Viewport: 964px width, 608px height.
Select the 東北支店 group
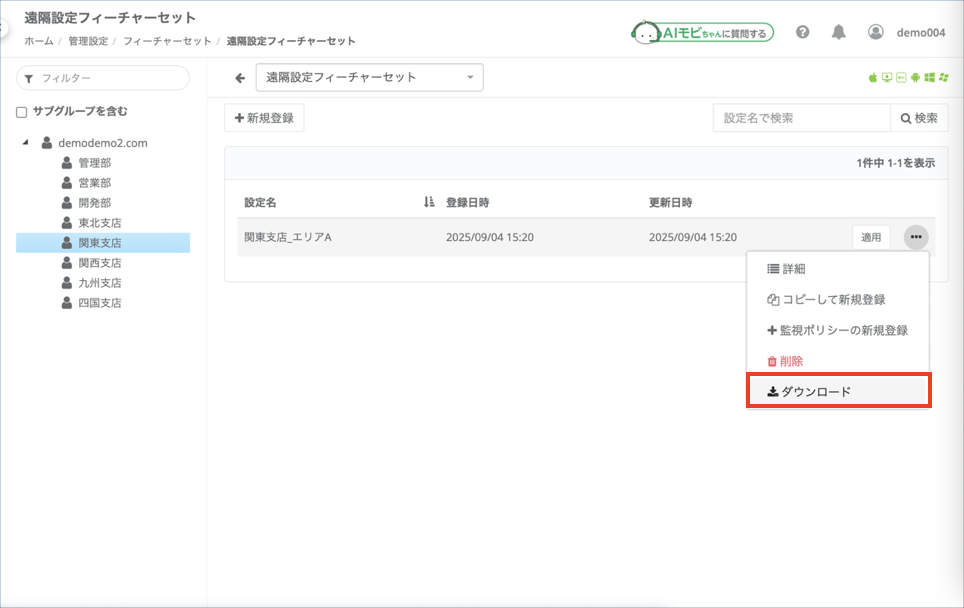tap(100, 223)
